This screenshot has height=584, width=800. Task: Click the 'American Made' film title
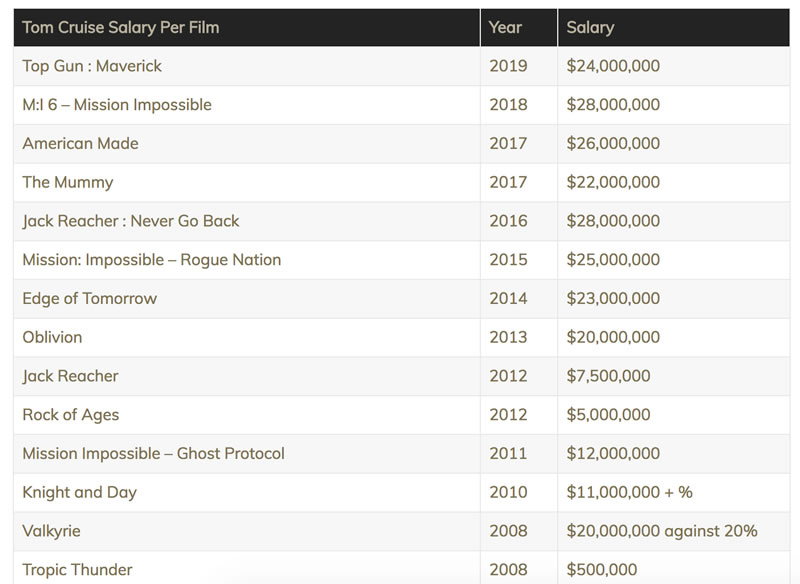click(80, 143)
